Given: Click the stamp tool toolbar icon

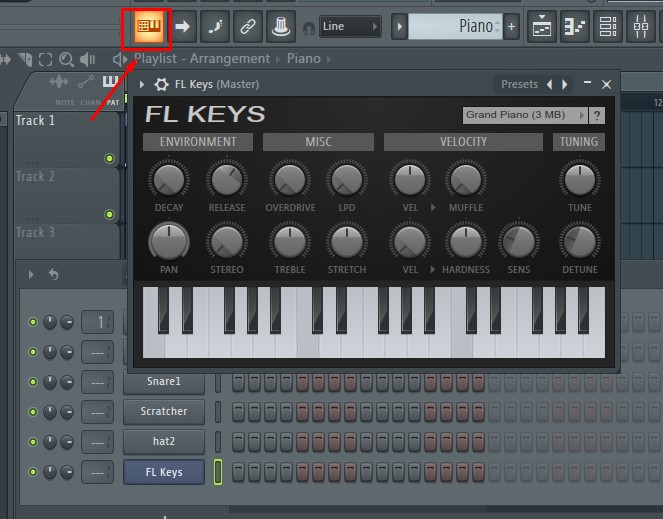Looking at the screenshot, I should coord(281,27).
